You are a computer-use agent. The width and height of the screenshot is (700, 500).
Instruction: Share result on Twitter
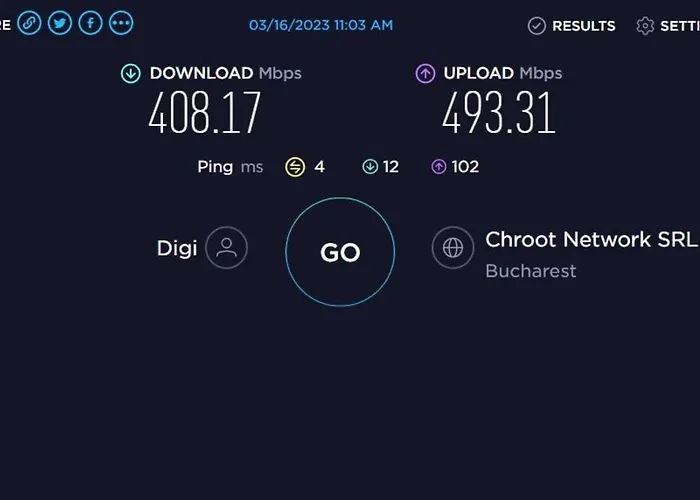pyautogui.click(x=60, y=23)
